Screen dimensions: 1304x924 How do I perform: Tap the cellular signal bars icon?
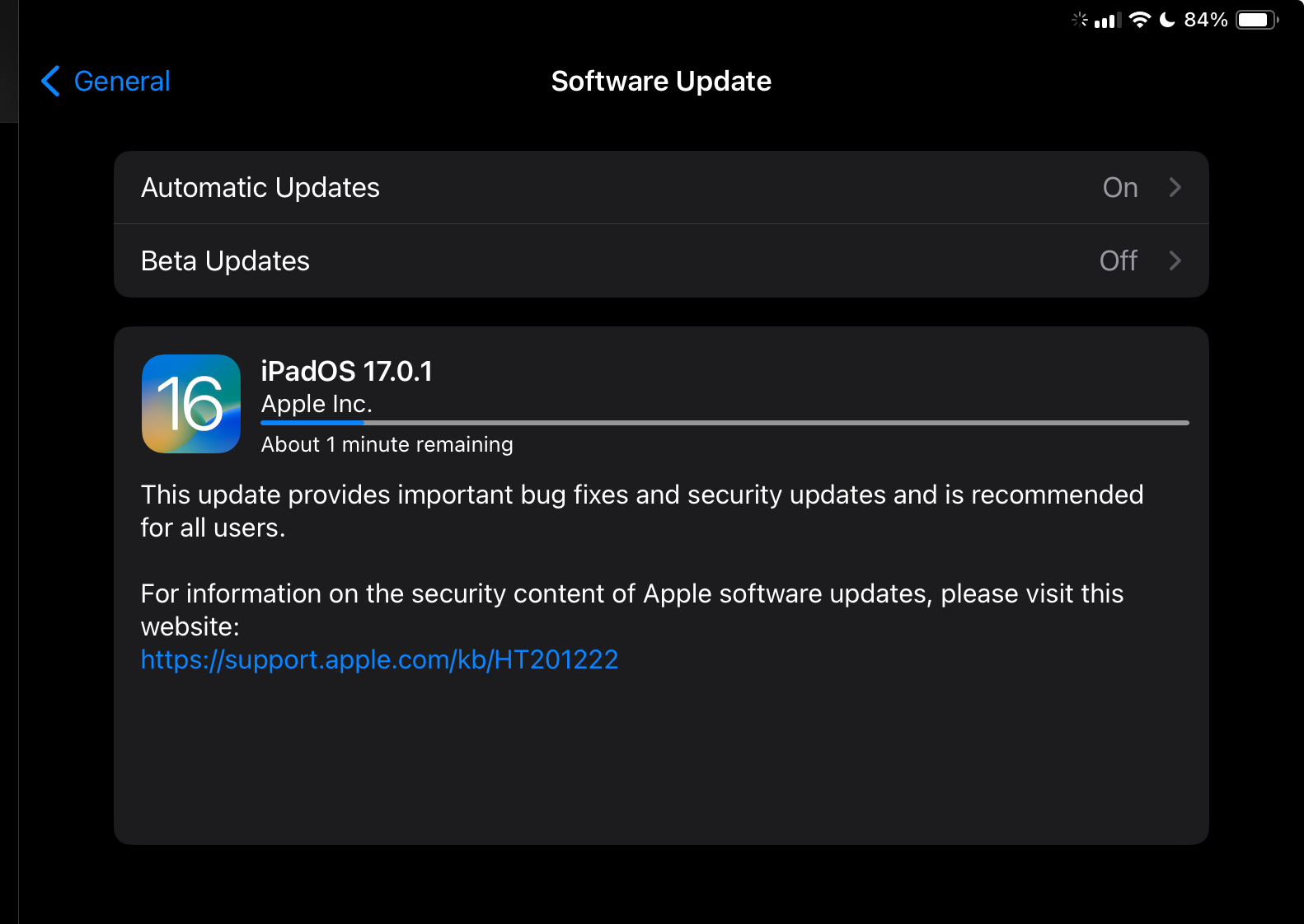coord(1108,20)
